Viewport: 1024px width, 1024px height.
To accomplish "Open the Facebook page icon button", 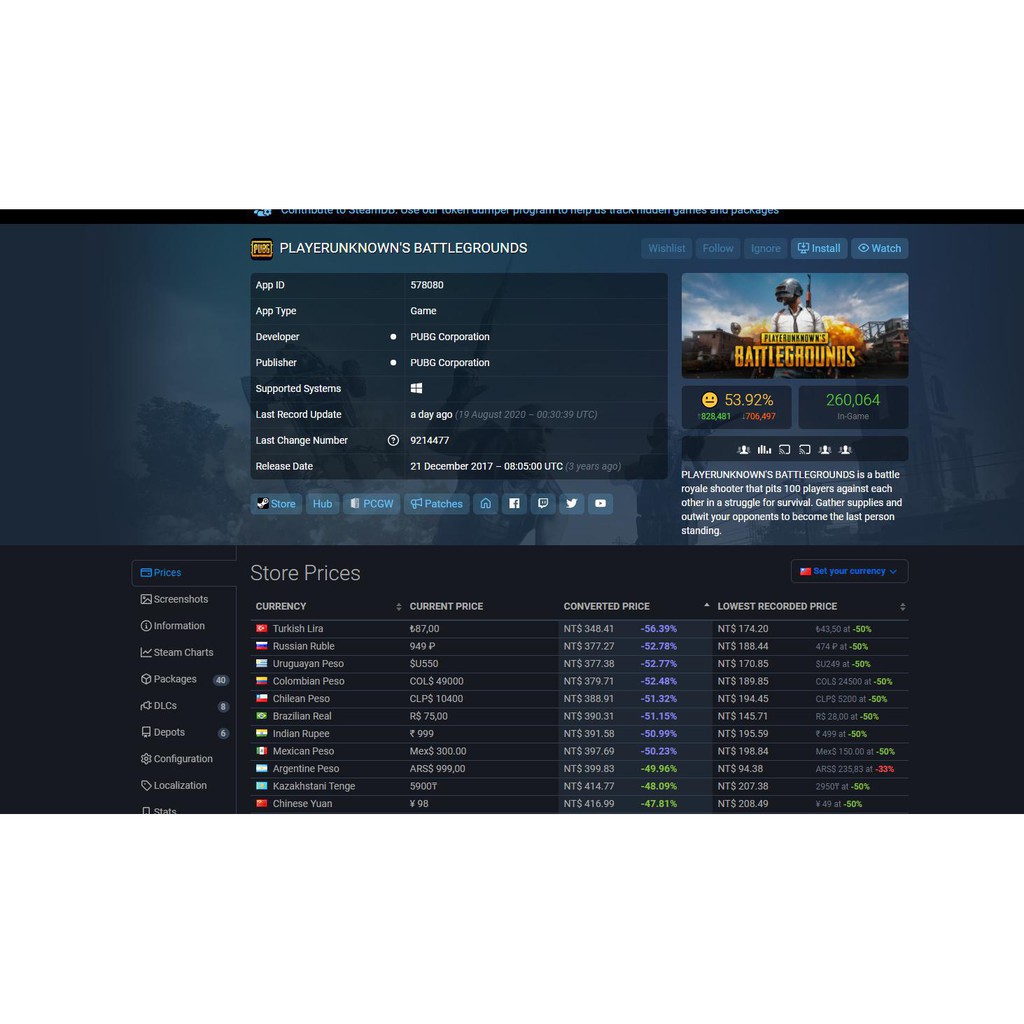I will click(x=514, y=504).
